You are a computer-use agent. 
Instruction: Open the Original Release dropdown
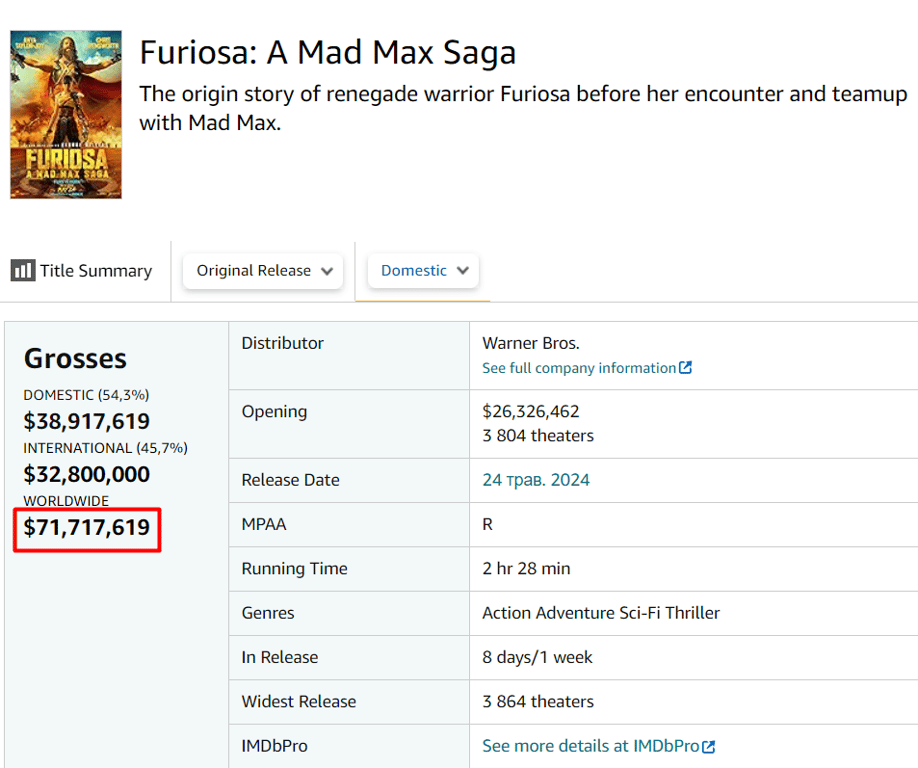[263, 271]
